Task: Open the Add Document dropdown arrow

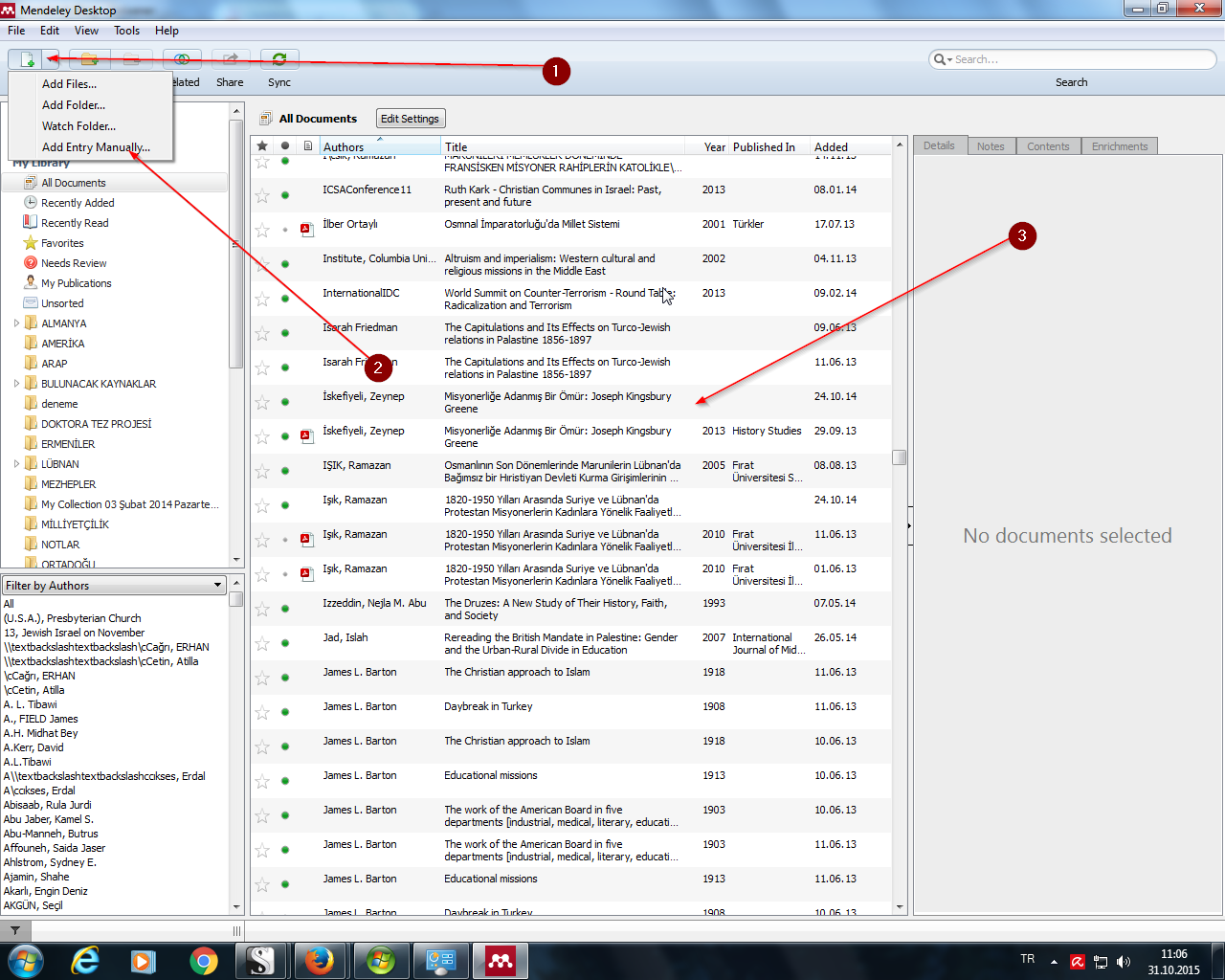Action: point(50,59)
